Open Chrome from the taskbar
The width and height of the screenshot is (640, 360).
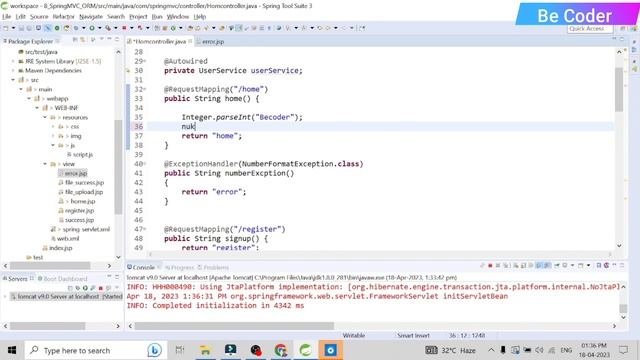pyautogui.click(x=281, y=350)
